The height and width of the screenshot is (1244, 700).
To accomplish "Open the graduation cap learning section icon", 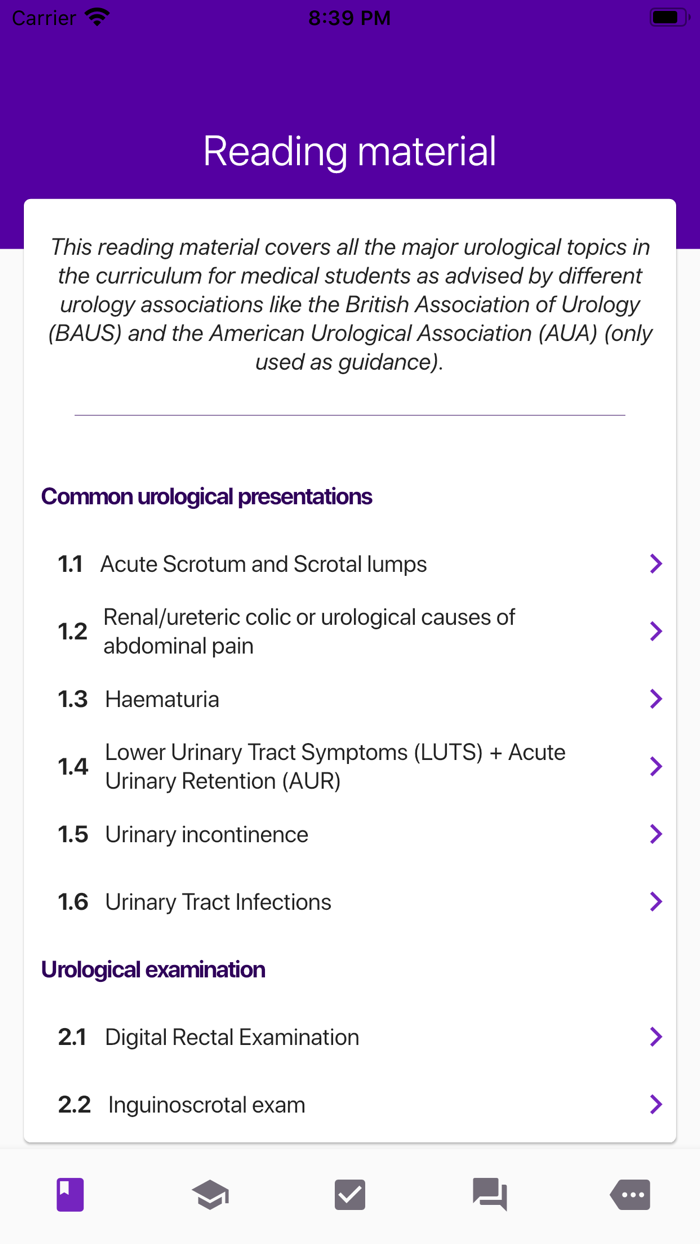I will point(209,1194).
